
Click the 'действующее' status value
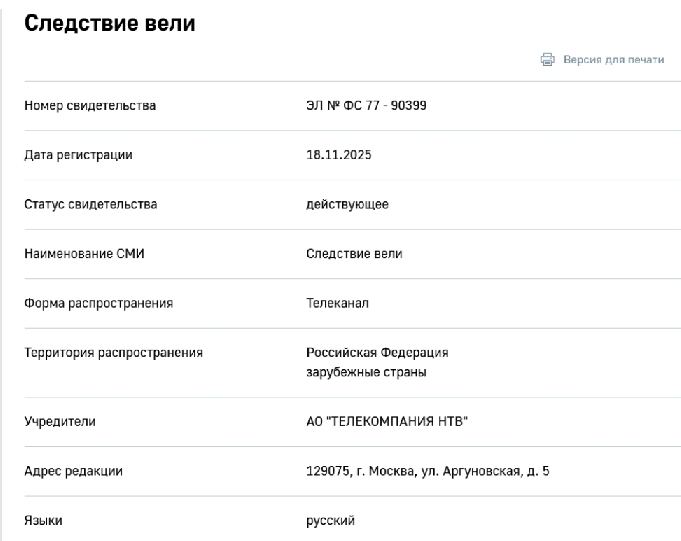coord(347,205)
